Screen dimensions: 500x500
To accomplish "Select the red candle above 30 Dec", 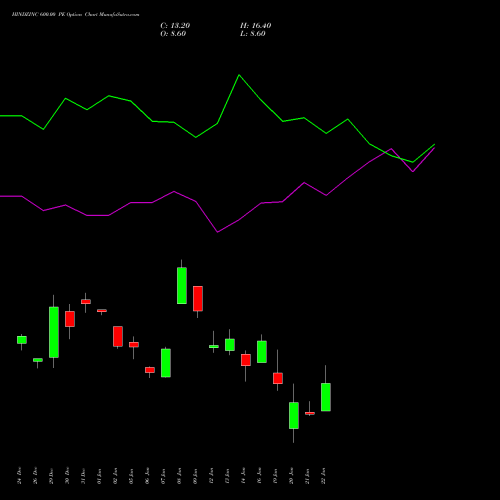I will pyautogui.click(x=70, y=319).
